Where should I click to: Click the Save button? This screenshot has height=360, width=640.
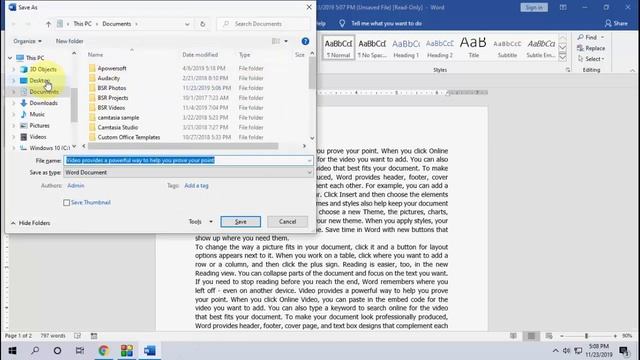[240, 222]
